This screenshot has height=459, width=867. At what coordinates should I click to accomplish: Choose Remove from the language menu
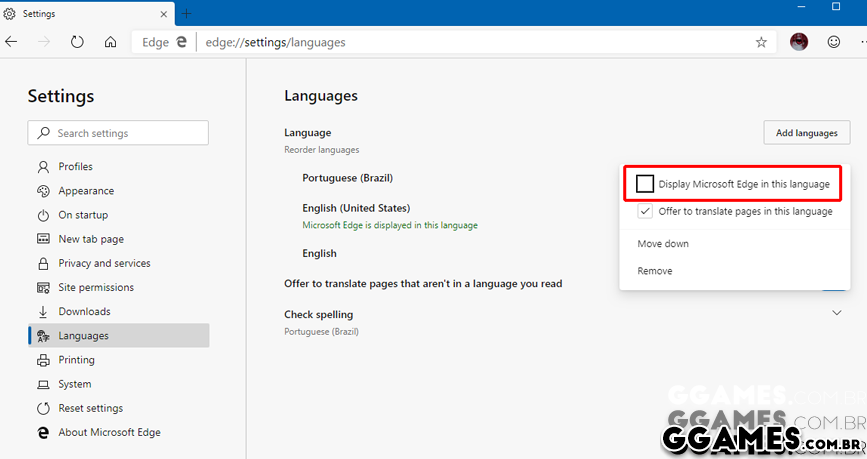click(x=655, y=271)
